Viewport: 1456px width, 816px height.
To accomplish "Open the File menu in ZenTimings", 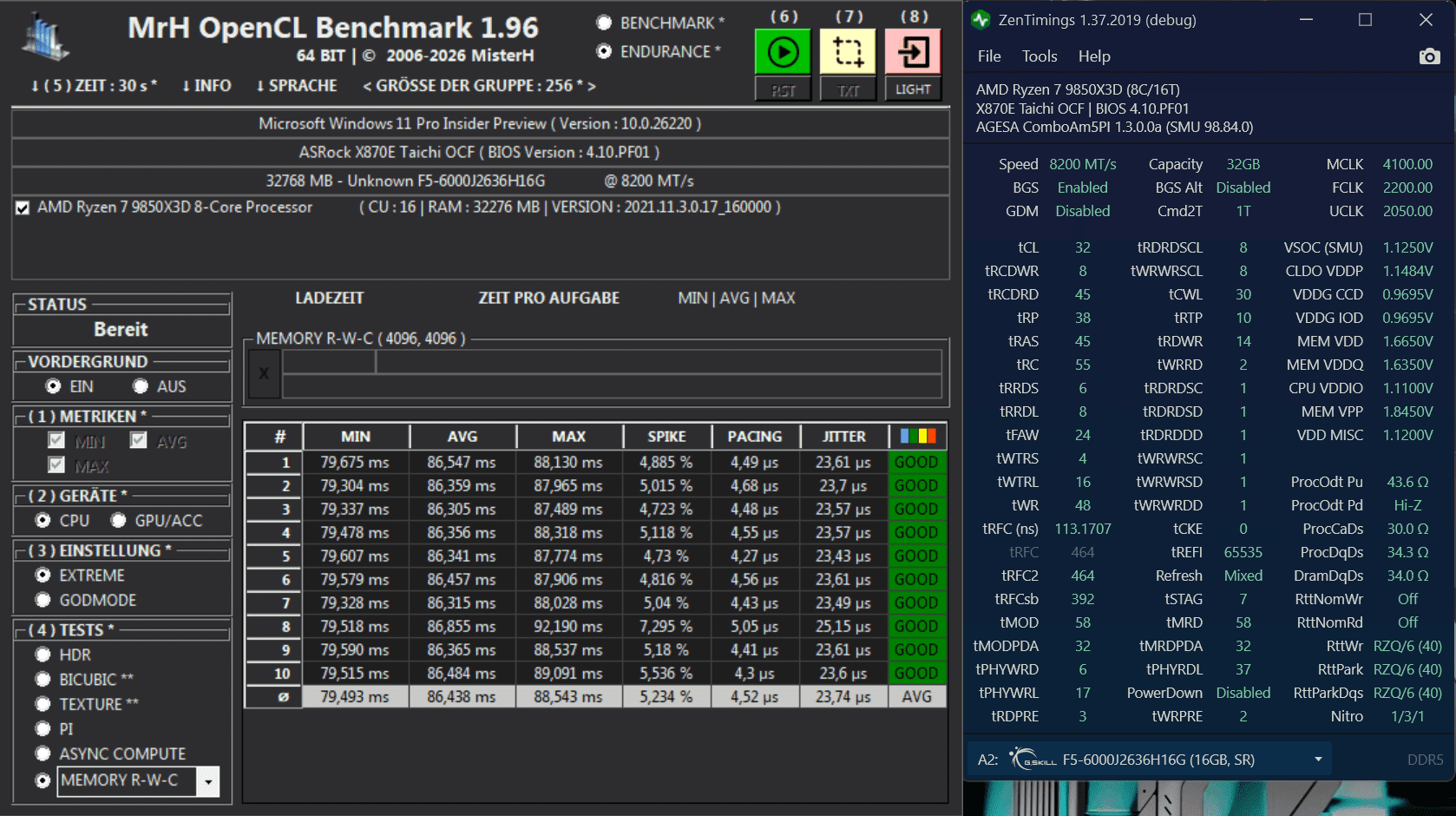I will (989, 56).
